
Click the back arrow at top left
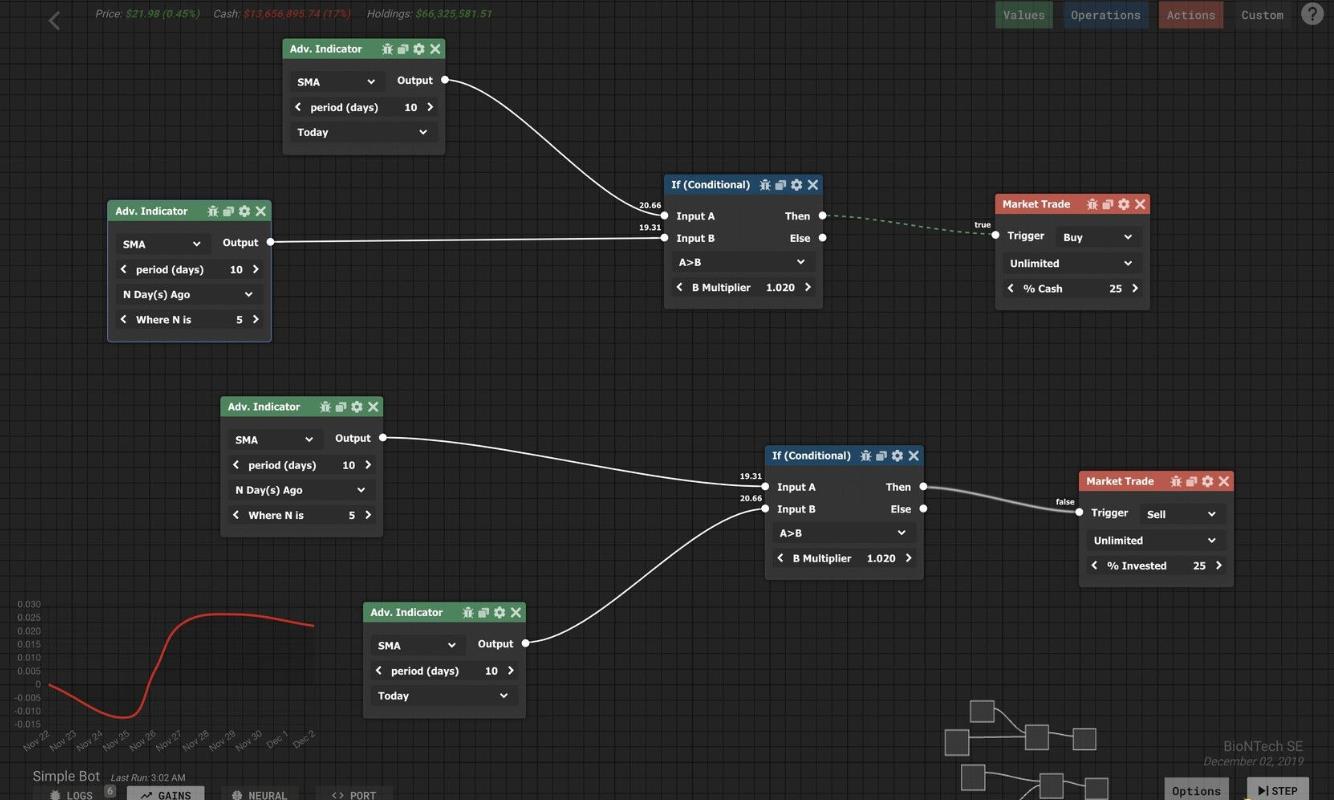coord(55,20)
